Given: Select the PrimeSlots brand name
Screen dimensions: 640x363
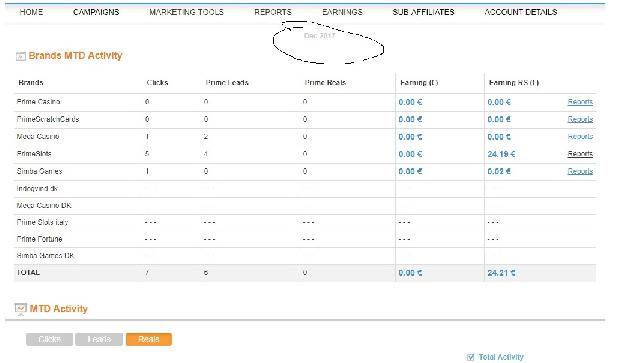Looking at the screenshot, I should pyautogui.click(x=34, y=154).
